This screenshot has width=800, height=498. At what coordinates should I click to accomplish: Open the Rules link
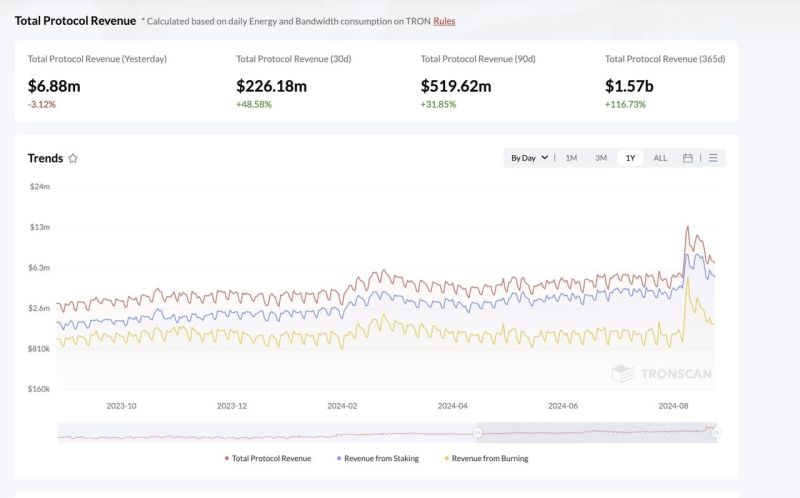click(x=444, y=20)
